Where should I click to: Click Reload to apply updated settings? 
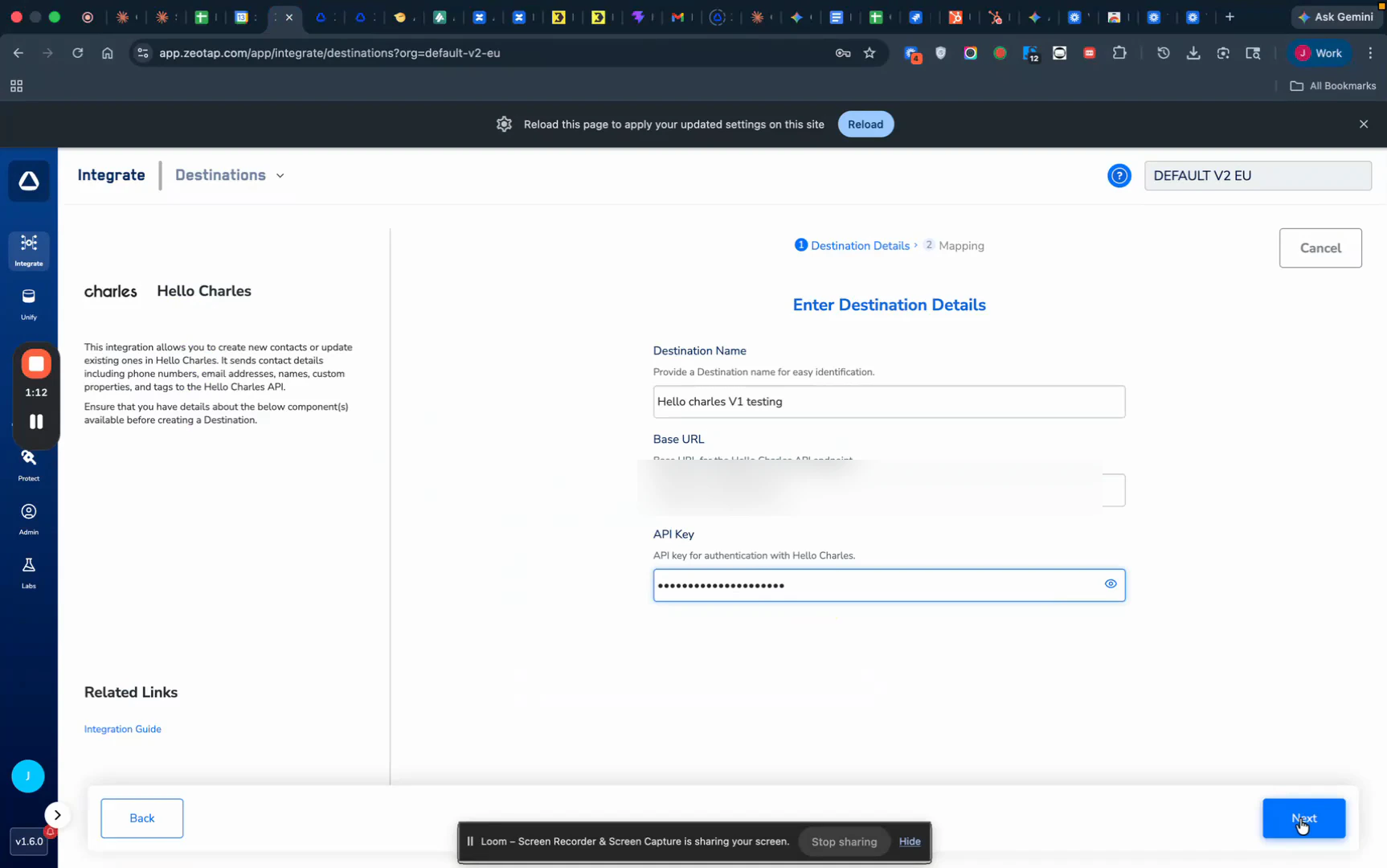865,124
